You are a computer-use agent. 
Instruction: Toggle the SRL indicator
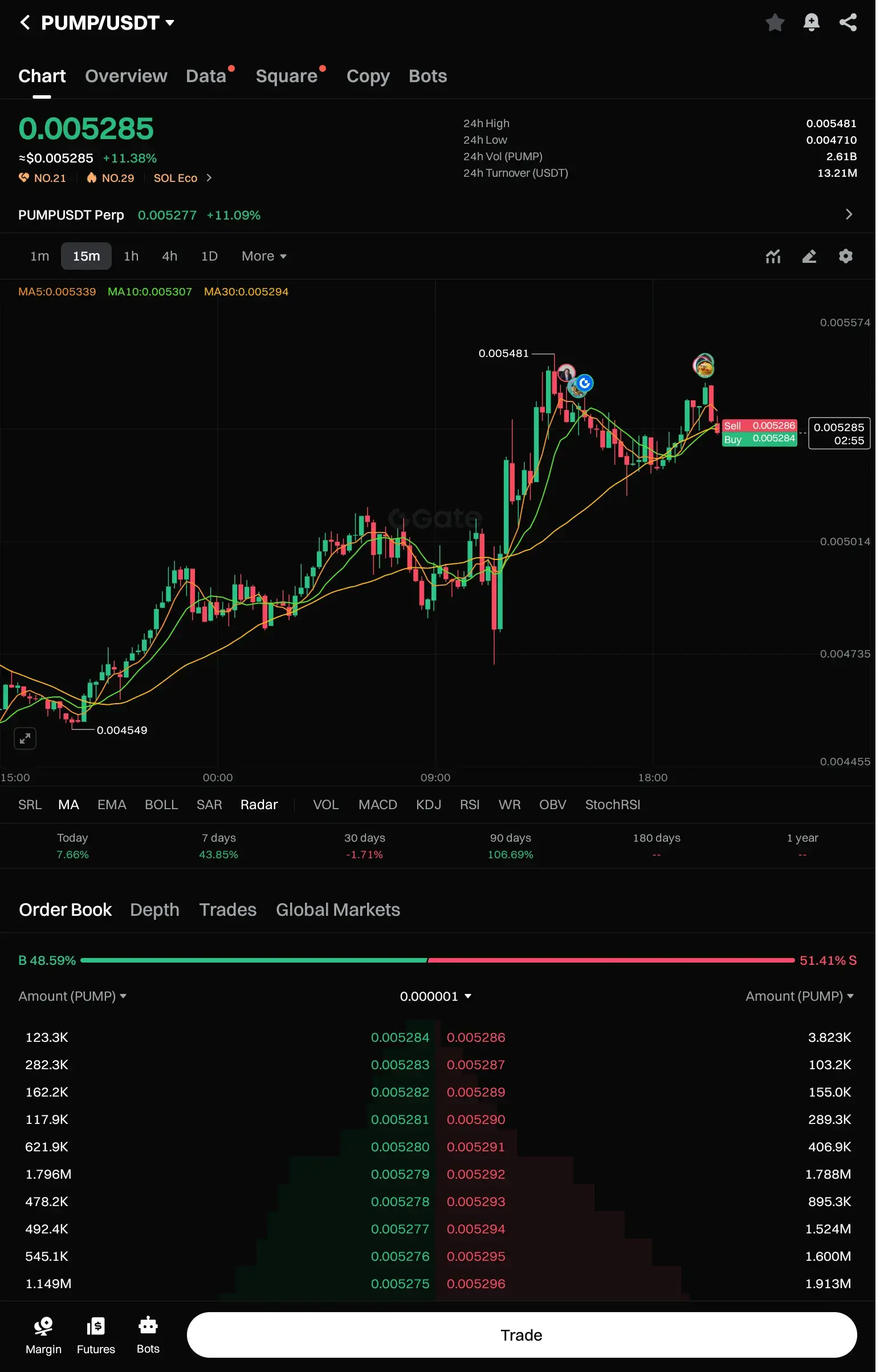(x=30, y=805)
